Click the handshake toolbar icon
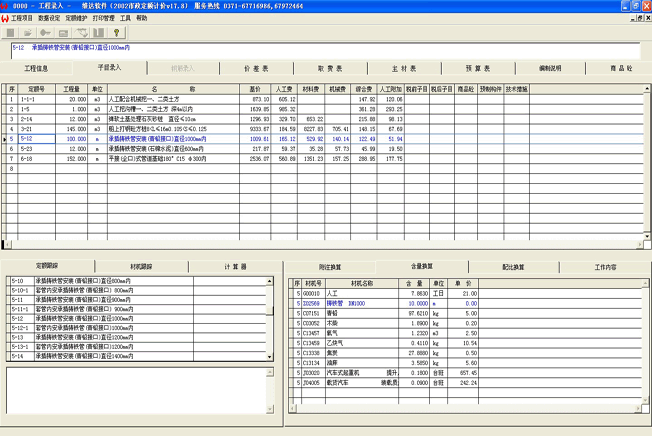This screenshot has height=436, width=652. pos(81,31)
